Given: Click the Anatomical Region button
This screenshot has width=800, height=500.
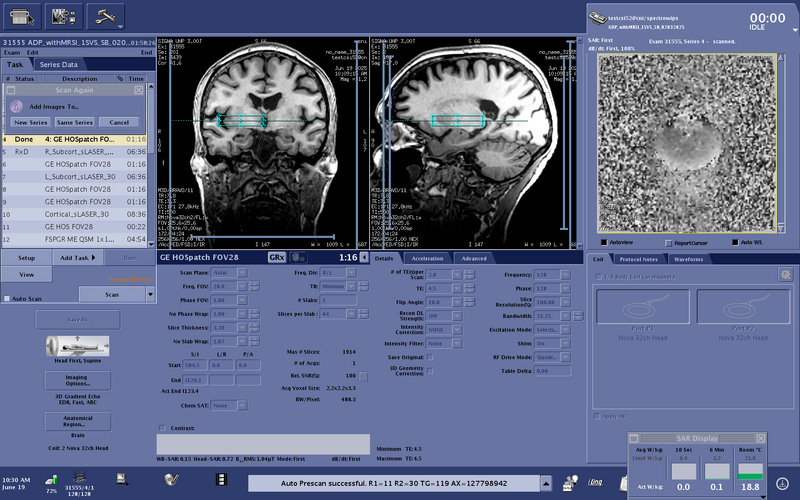Looking at the screenshot, I should 78,421.
